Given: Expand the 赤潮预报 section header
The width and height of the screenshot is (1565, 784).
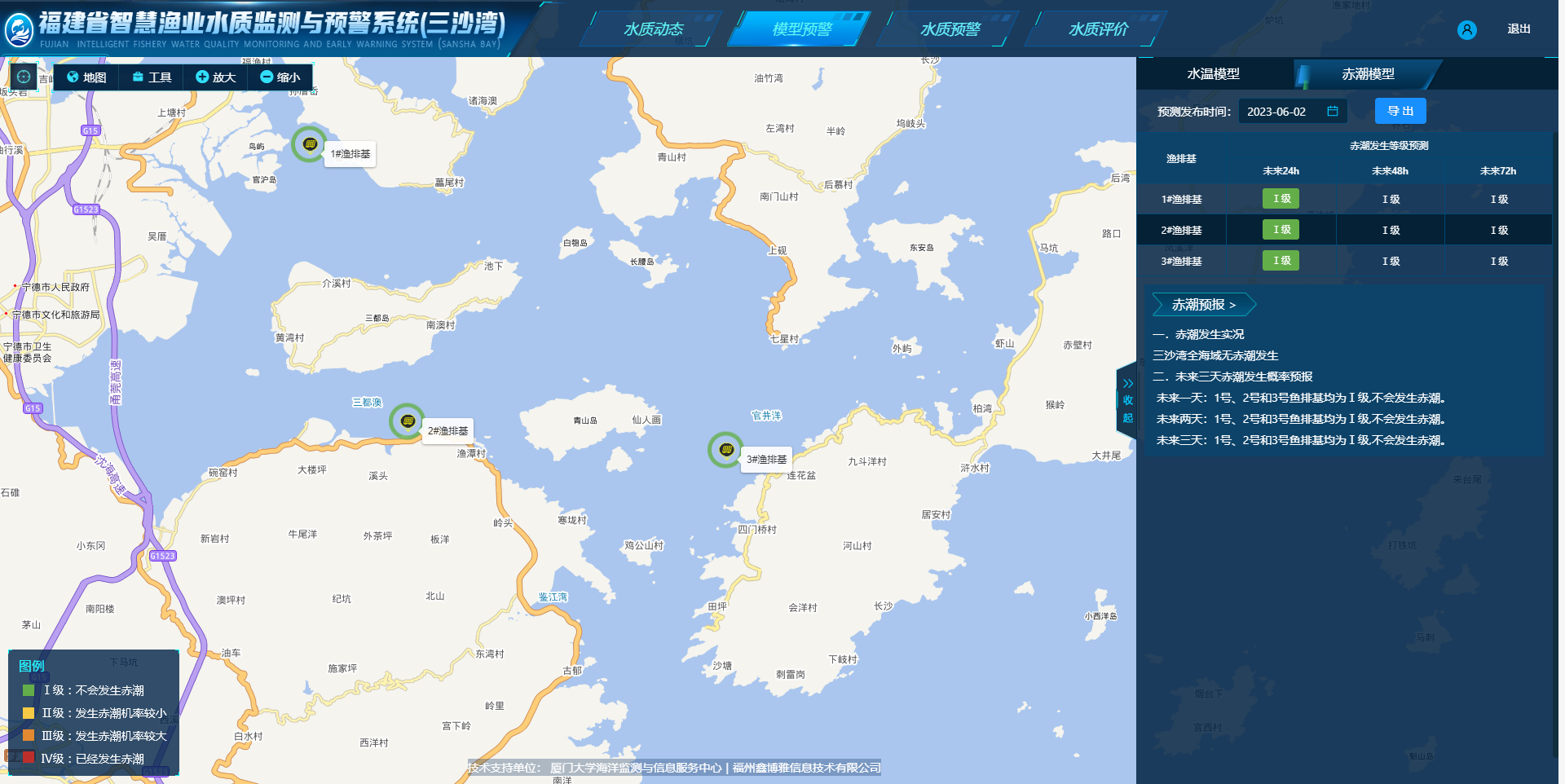Looking at the screenshot, I should click(1203, 305).
